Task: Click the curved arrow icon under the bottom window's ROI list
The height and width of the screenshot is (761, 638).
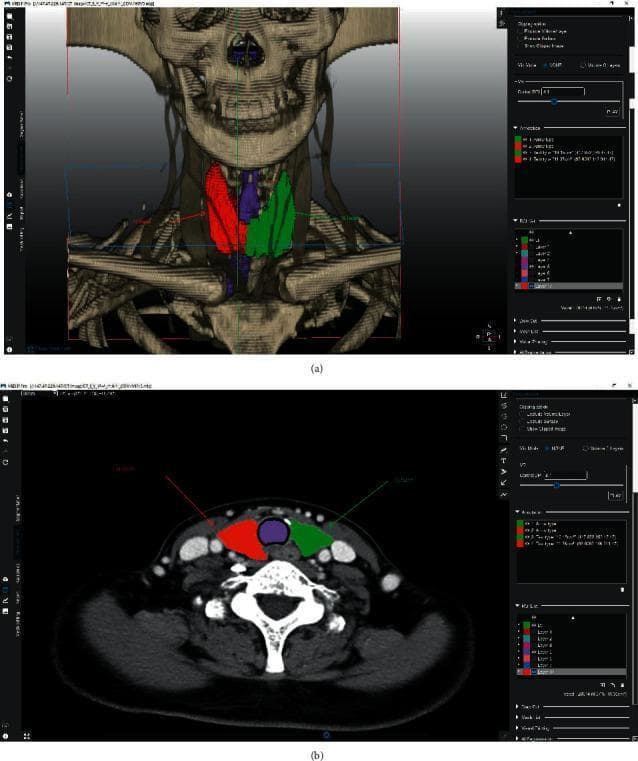Action: [x=613, y=685]
